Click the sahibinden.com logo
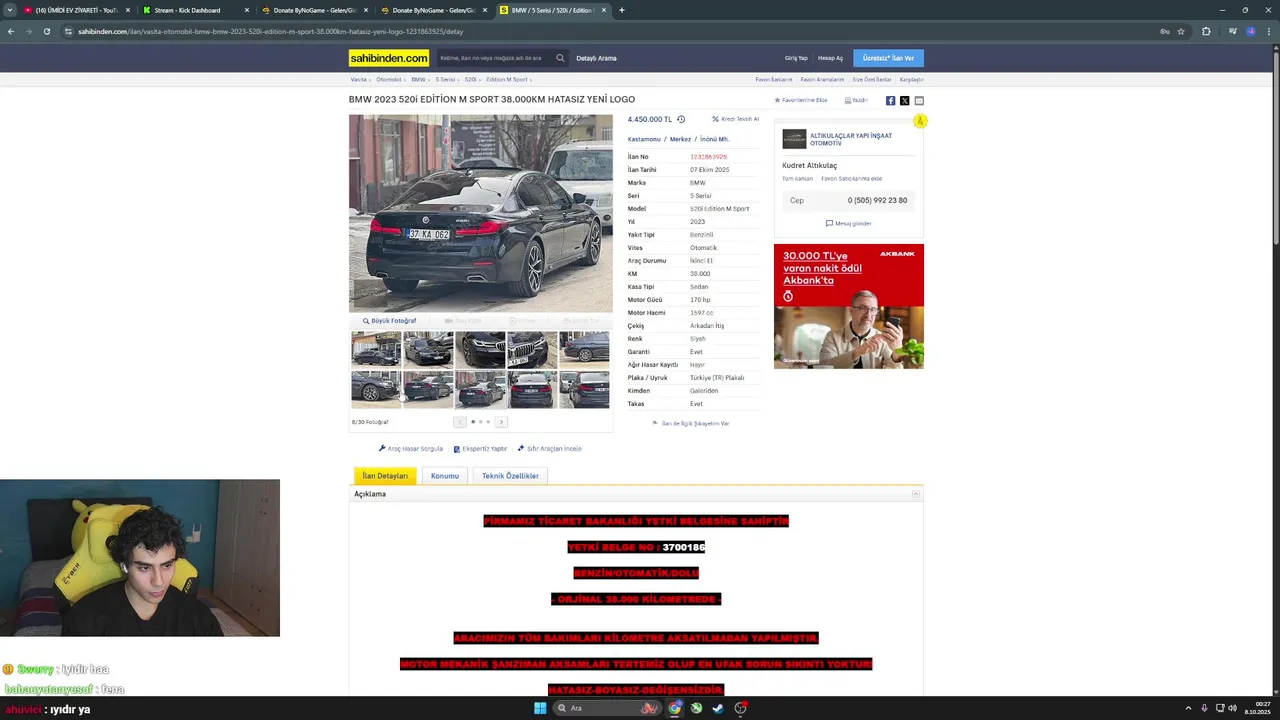Image resolution: width=1280 pixels, height=720 pixels. coord(389,58)
